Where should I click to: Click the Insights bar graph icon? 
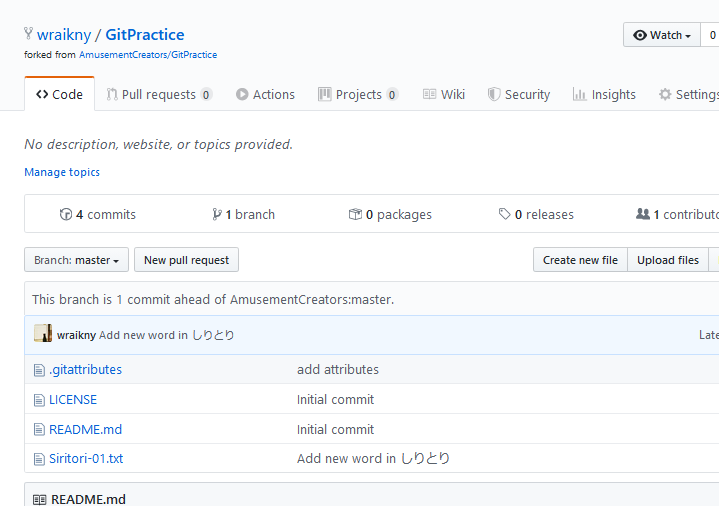(580, 94)
